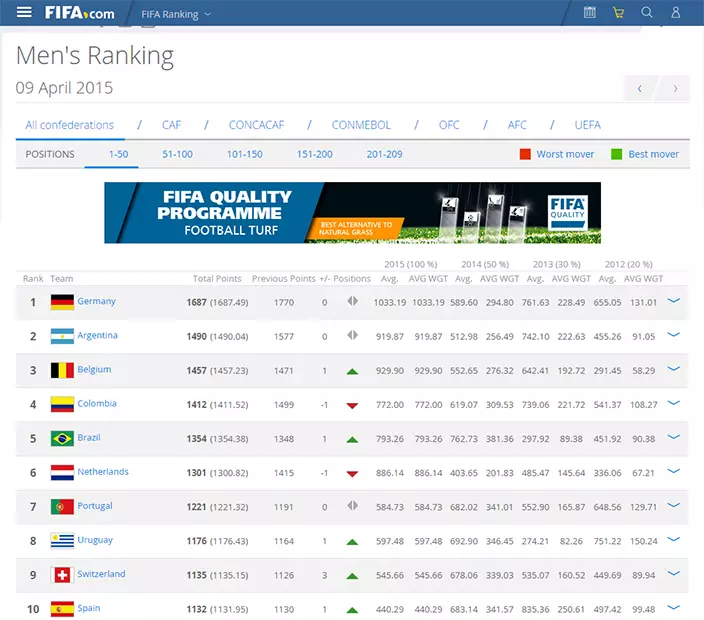Open the calendar icon in header
The image size is (704, 620).
tap(590, 13)
